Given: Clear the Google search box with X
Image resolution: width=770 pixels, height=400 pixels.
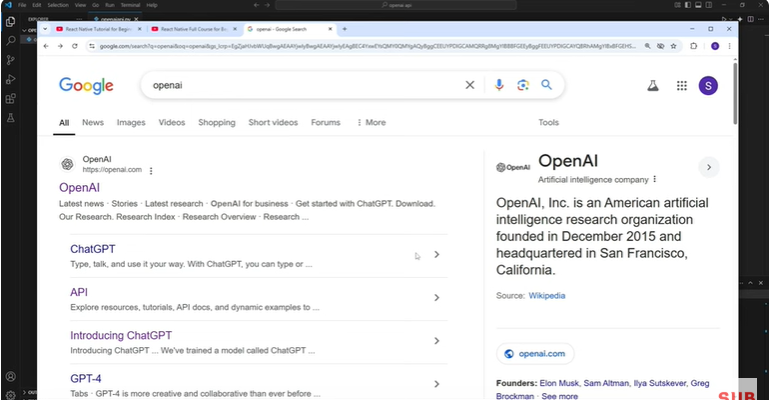Looking at the screenshot, I should (x=470, y=85).
